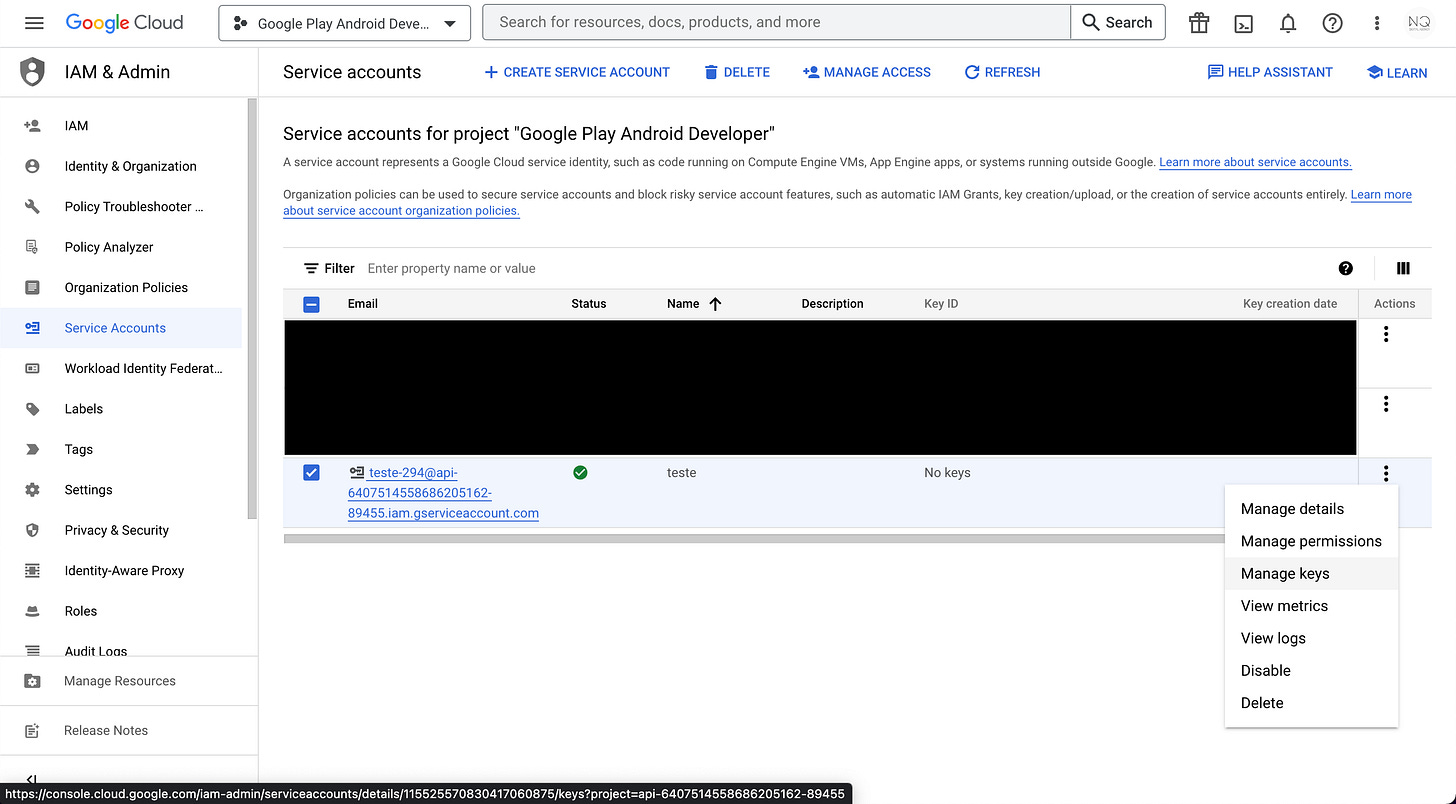Click the Identity & Organization sidebar icon
Image resolution: width=1456 pixels, height=804 pixels.
[32, 166]
